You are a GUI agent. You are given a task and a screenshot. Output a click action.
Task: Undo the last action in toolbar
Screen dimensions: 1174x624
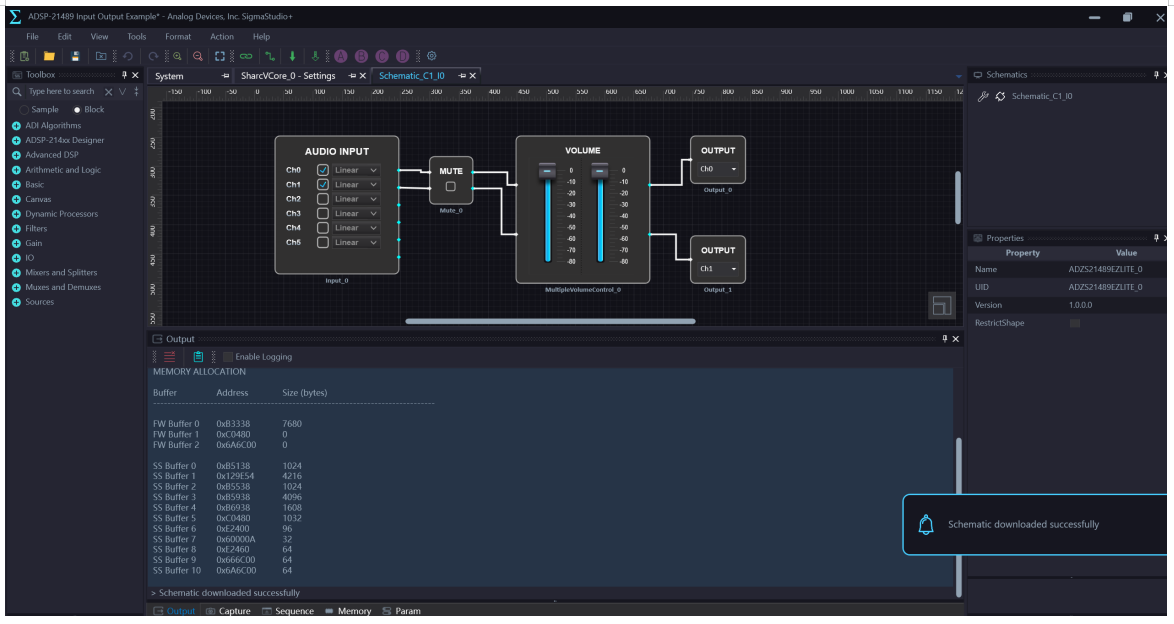(128, 56)
